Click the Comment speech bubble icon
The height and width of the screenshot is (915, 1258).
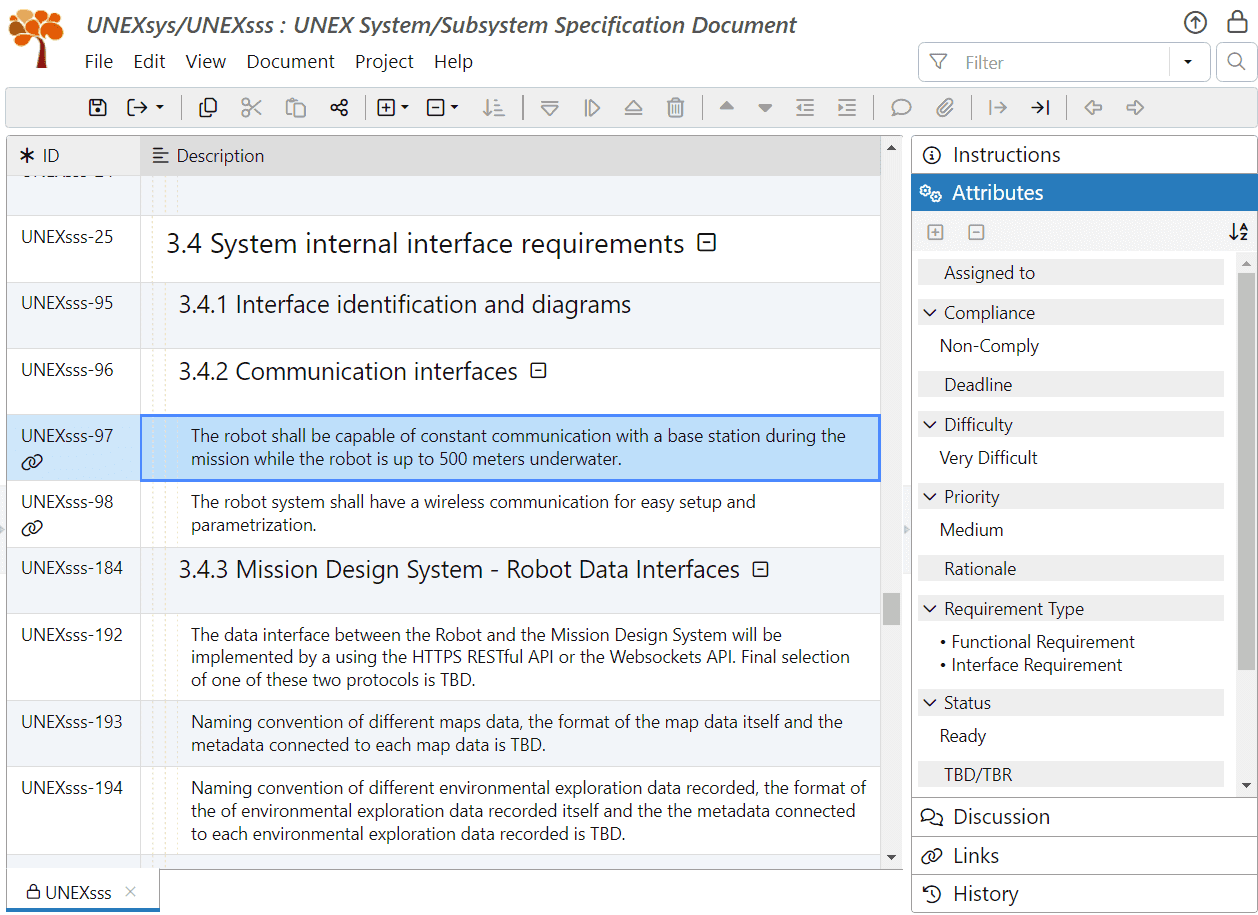(901, 108)
